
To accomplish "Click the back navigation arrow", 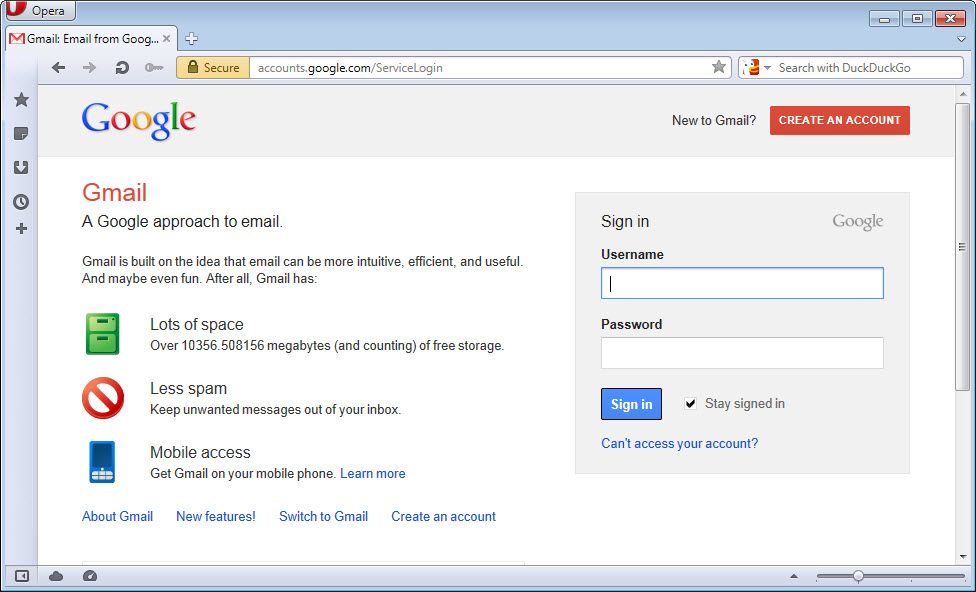I will pyautogui.click(x=59, y=68).
